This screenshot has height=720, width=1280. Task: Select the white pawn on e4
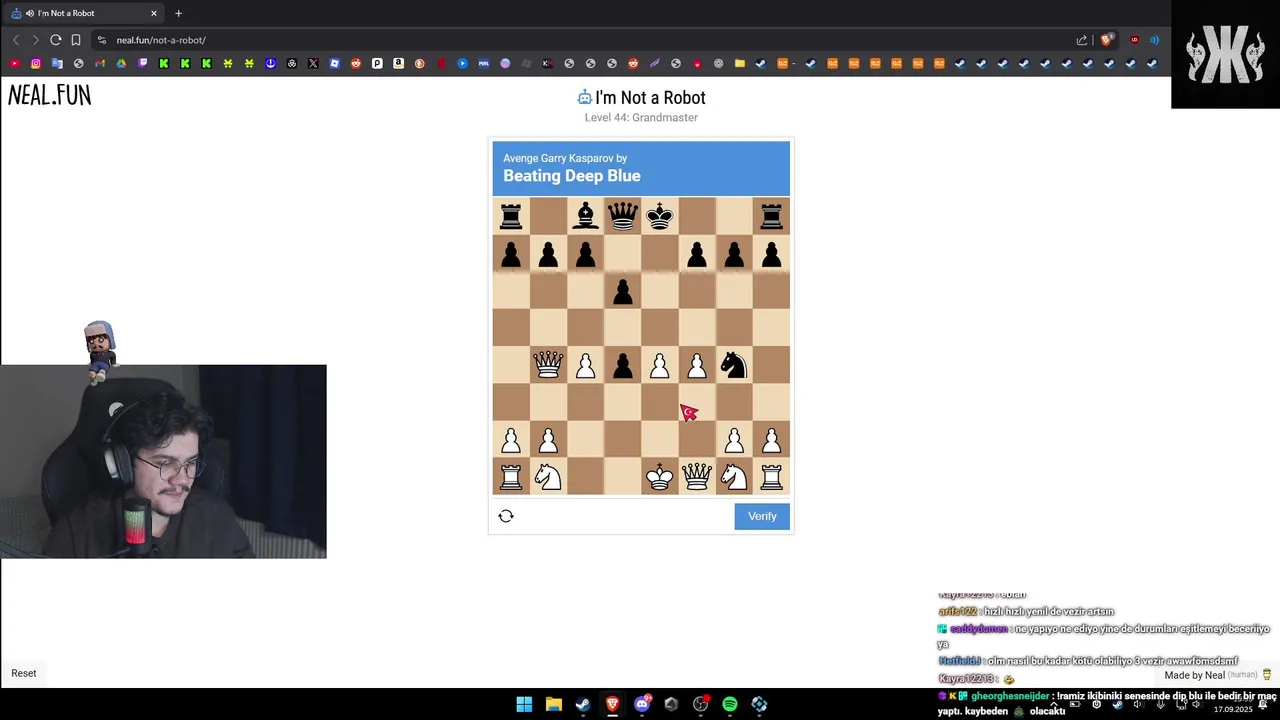coord(659,365)
